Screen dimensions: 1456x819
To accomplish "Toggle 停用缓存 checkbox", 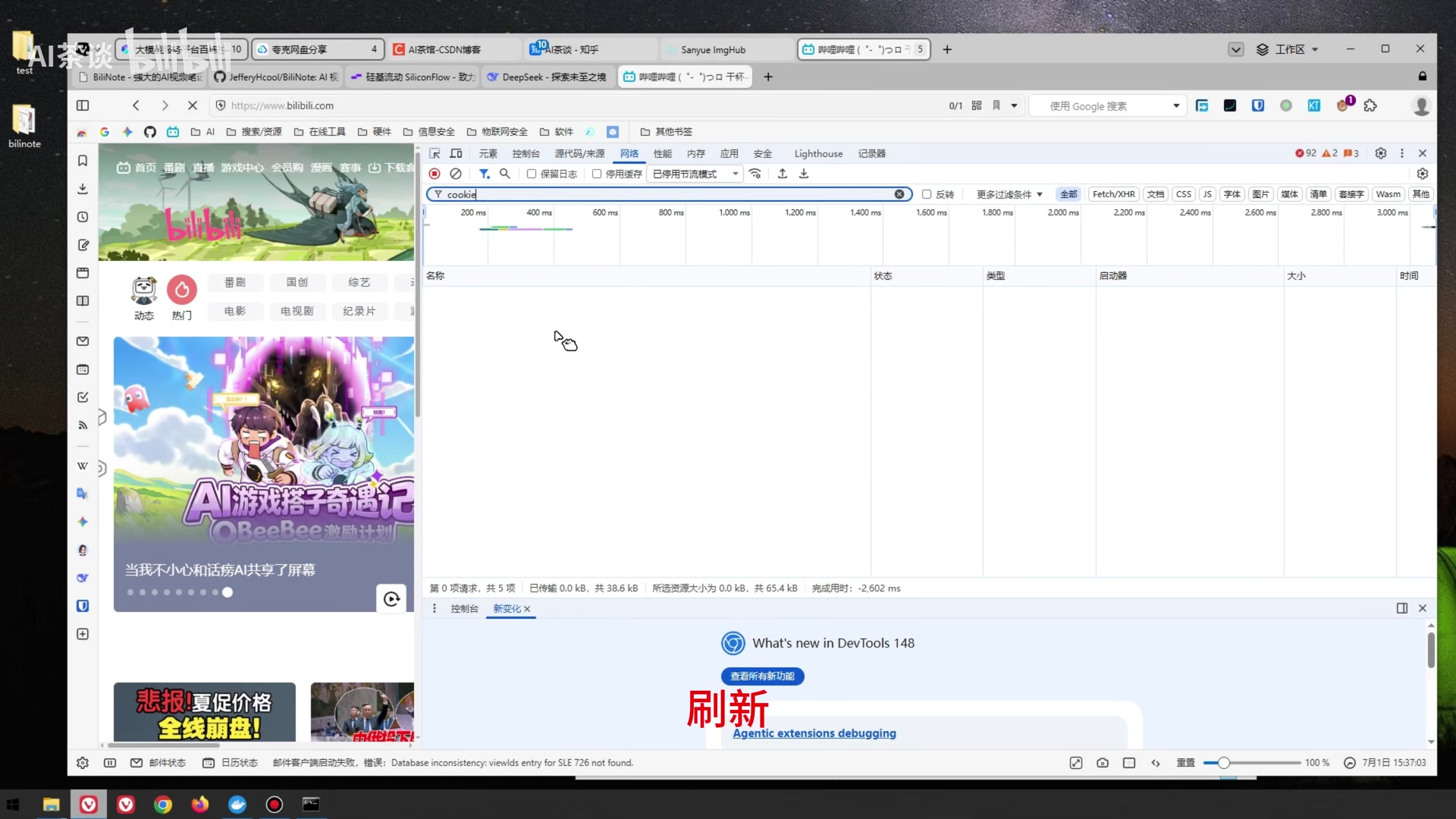I will pyautogui.click(x=597, y=174).
